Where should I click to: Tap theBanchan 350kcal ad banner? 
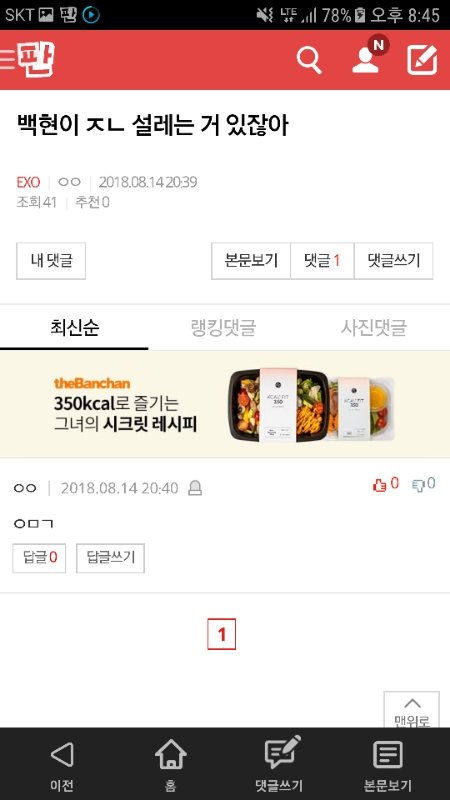[225, 405]
